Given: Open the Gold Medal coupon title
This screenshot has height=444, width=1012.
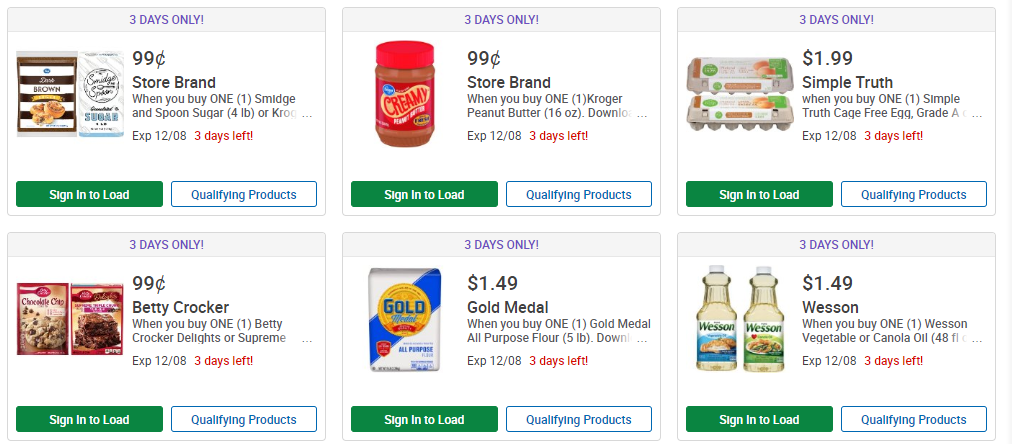Looking at the screenshot, I should pyautogui.click(x=507, y=307).
